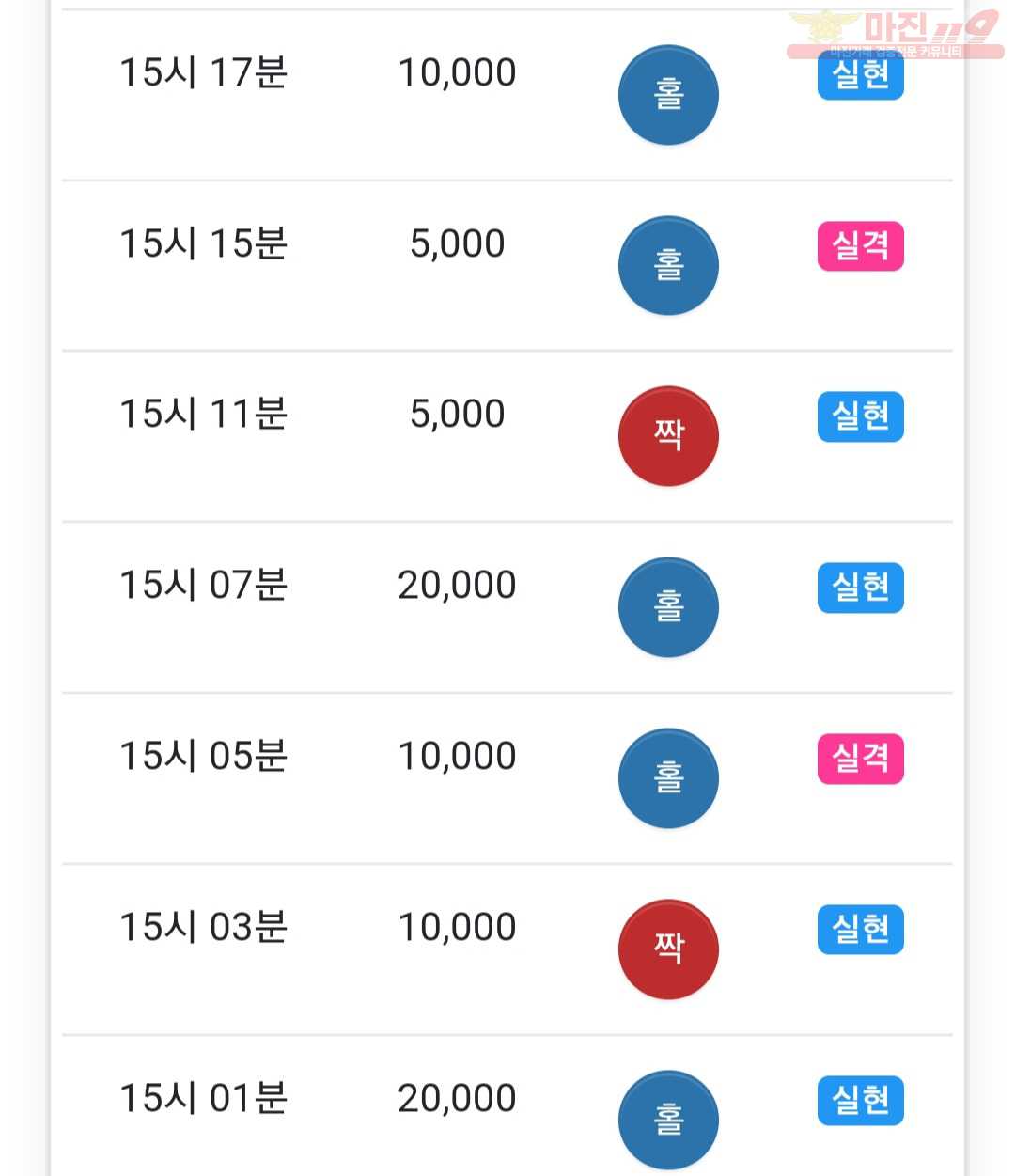
Task: Click the red 짝 circle for 15시 11분
Action: (x=668, y=436)
